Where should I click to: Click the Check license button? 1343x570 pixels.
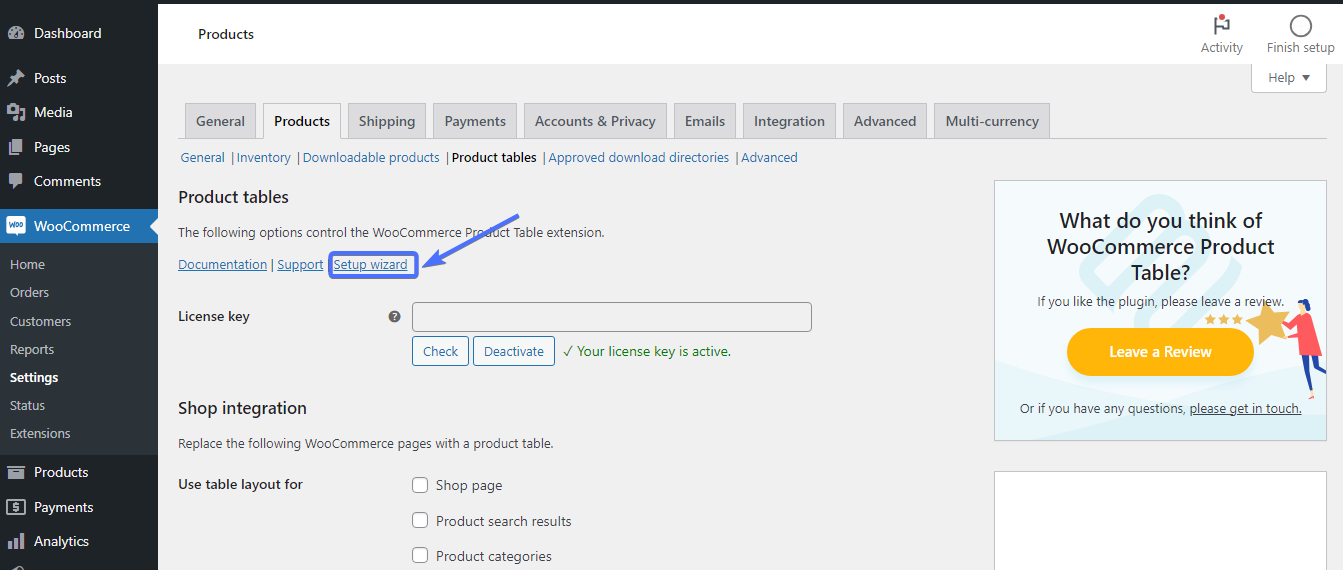pos(440,351)
